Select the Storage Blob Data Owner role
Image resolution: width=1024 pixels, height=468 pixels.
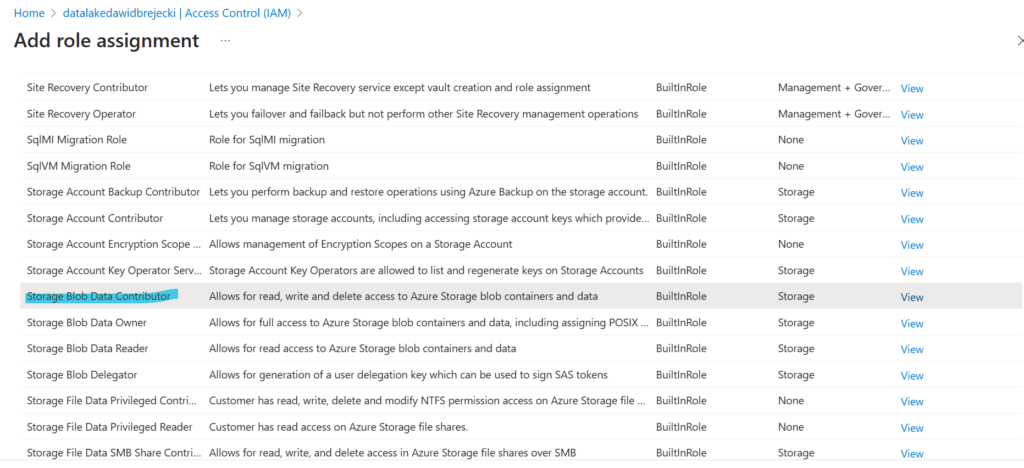pos(86,323)
